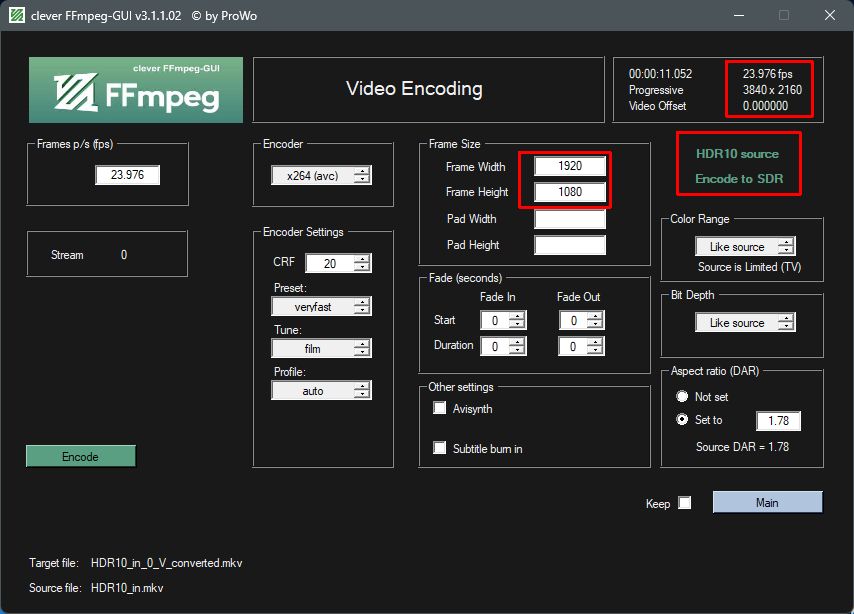Edit the DAR value field 1.78
Screen dimensions: 854x614
[779, 421]
